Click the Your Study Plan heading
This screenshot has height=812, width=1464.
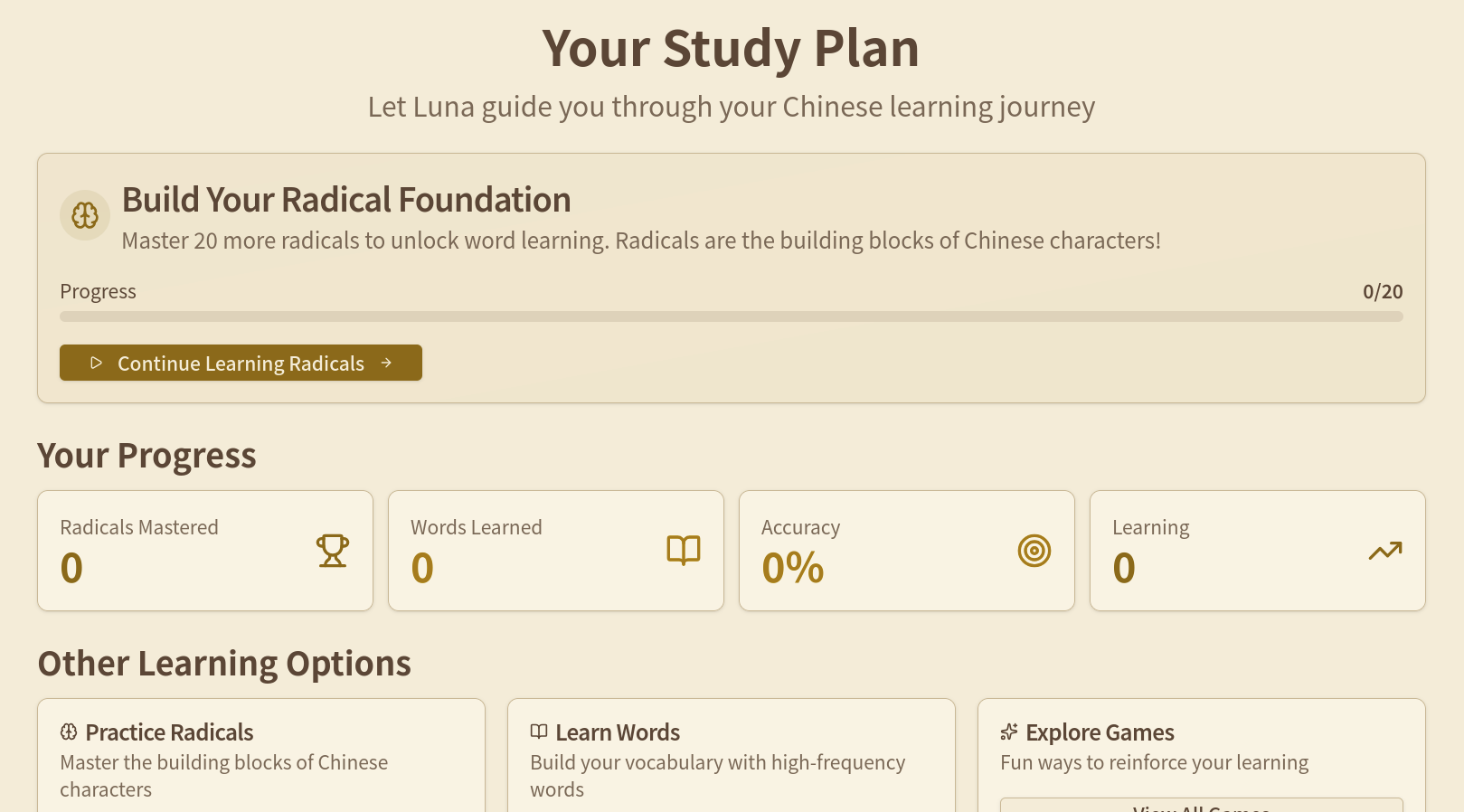(x=731, y=48)
